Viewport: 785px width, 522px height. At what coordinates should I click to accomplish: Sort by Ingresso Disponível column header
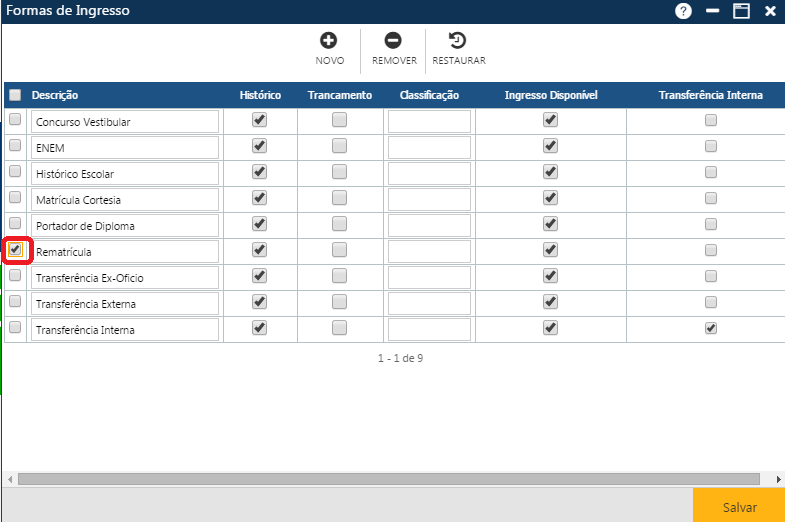tap(550, 95)
